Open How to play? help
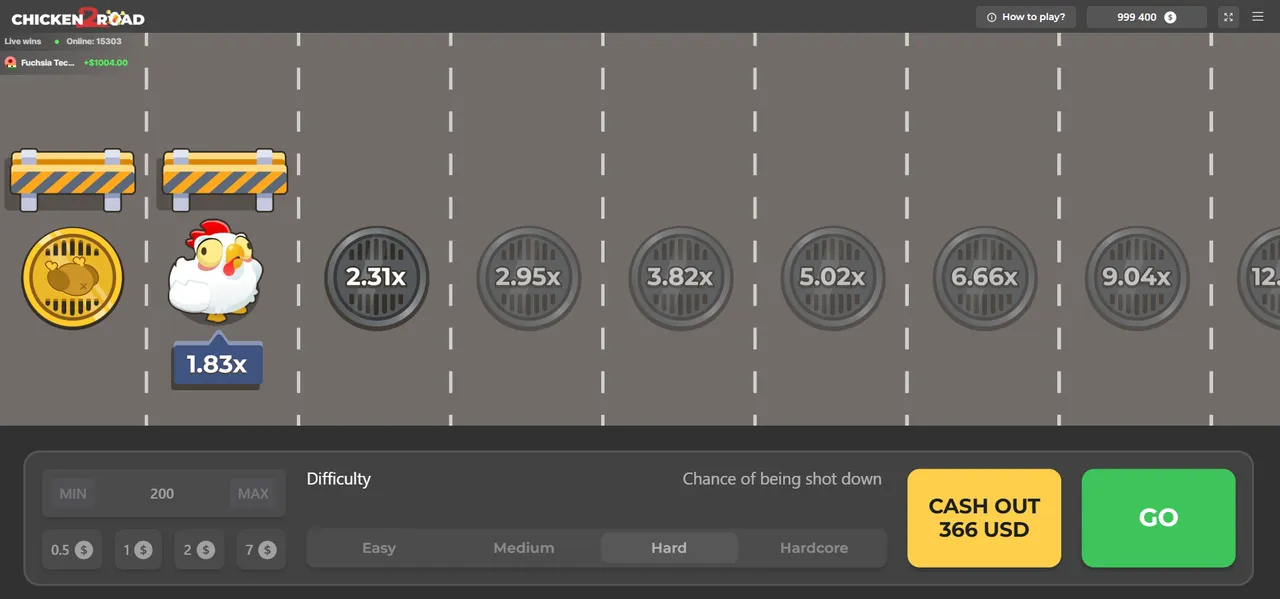 [x=1026, y=17]
